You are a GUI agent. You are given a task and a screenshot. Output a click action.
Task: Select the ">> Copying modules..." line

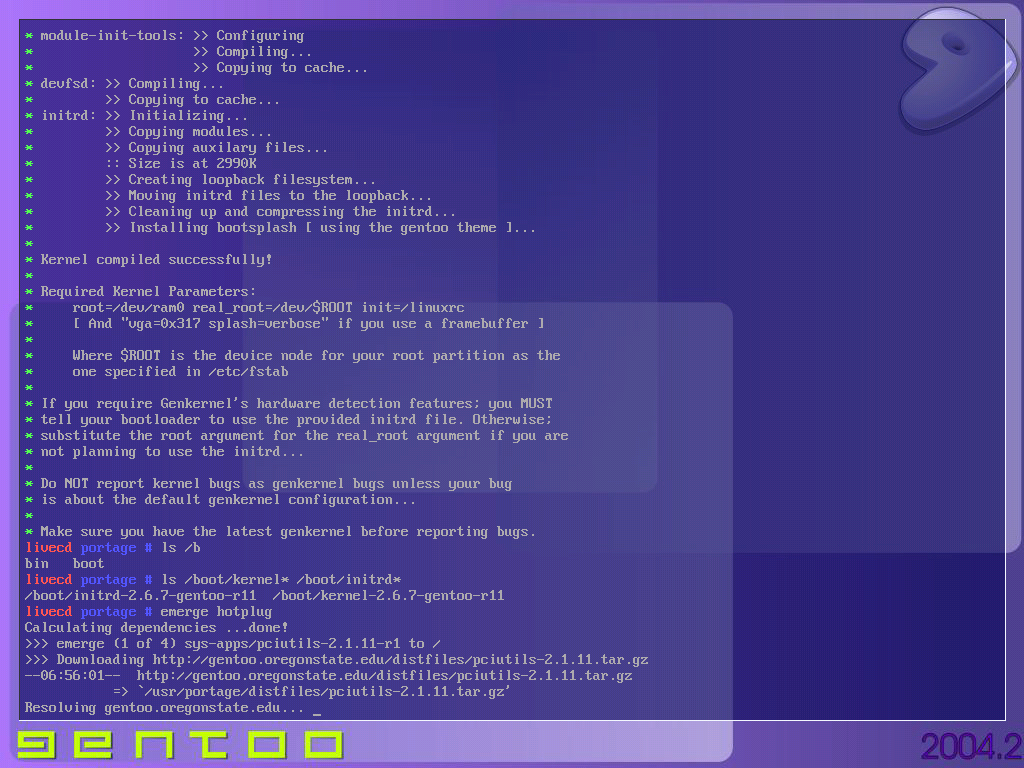(x=188, y=132)
